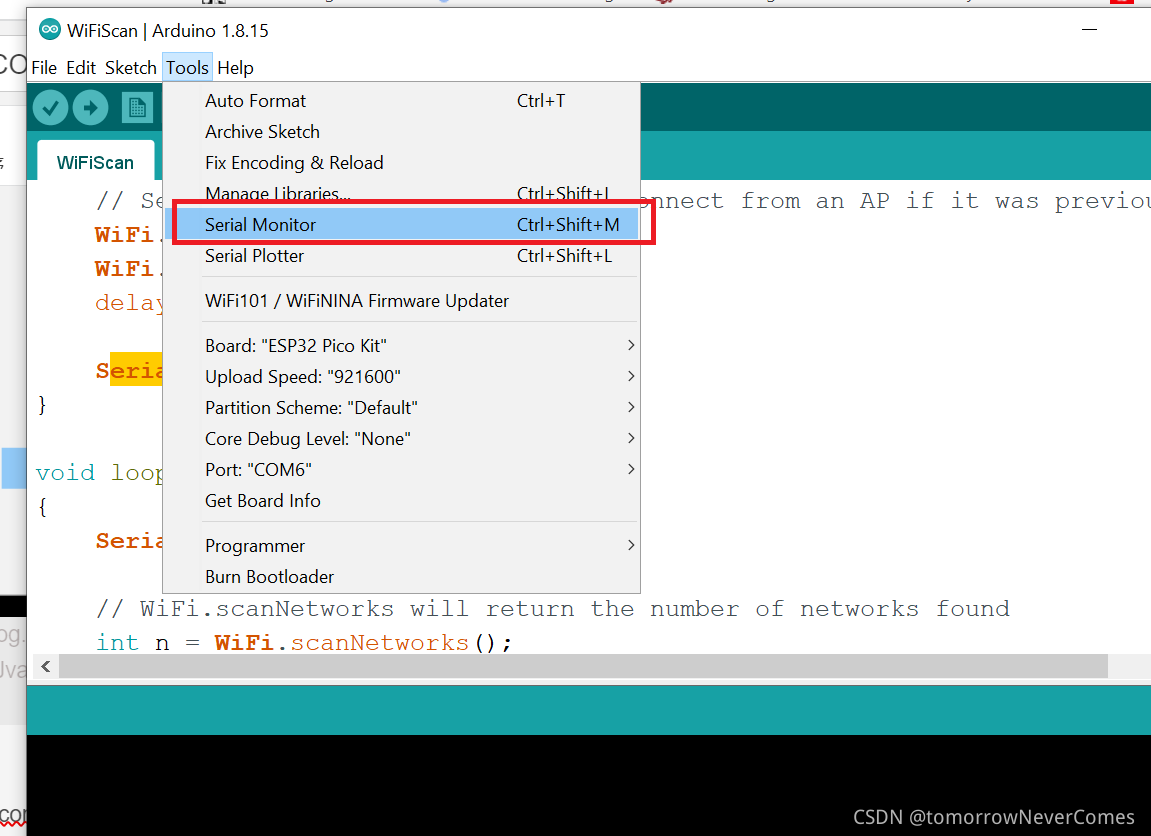Open the Sketch menu

coord(131,68)
